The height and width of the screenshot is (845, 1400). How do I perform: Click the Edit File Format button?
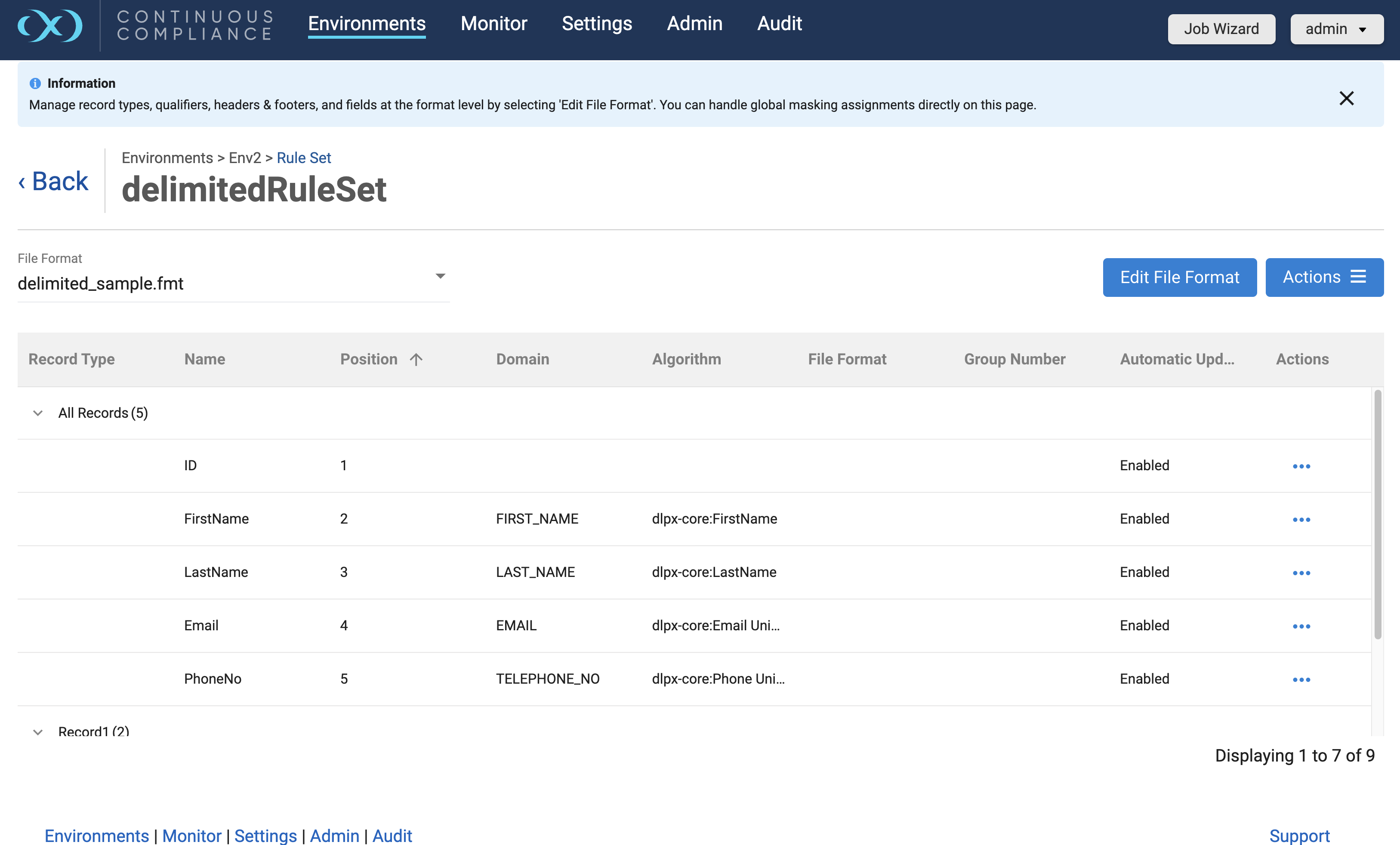pos(1179,278)
